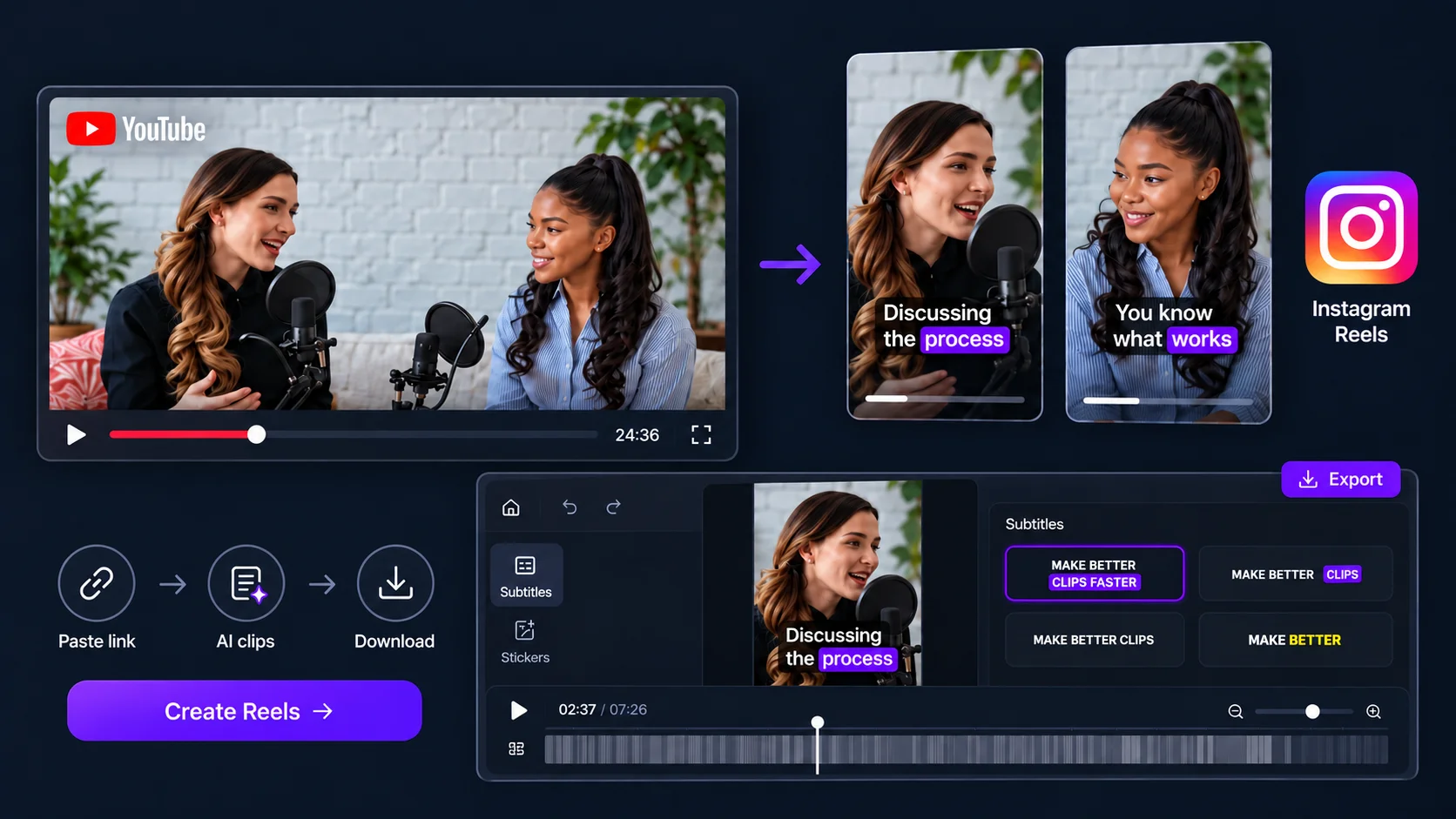The height and width of the screenshot is (819, 1456).
Task: Click the AI clips document icon
Action: (246, 583)
